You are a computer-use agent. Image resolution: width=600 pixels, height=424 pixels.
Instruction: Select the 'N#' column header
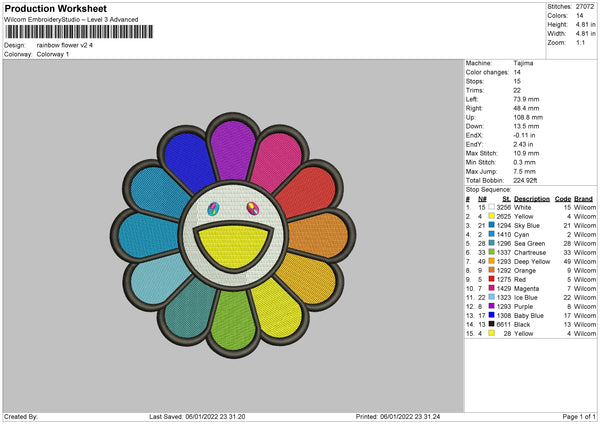pyautogui.click(x=482, y=199)
